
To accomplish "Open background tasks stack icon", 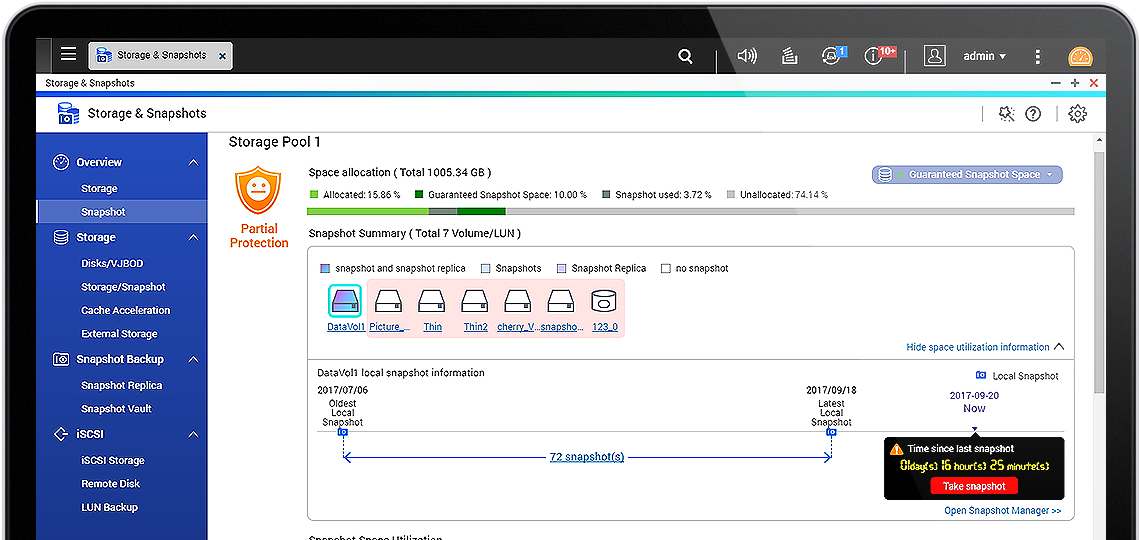I will pos(789,56).
